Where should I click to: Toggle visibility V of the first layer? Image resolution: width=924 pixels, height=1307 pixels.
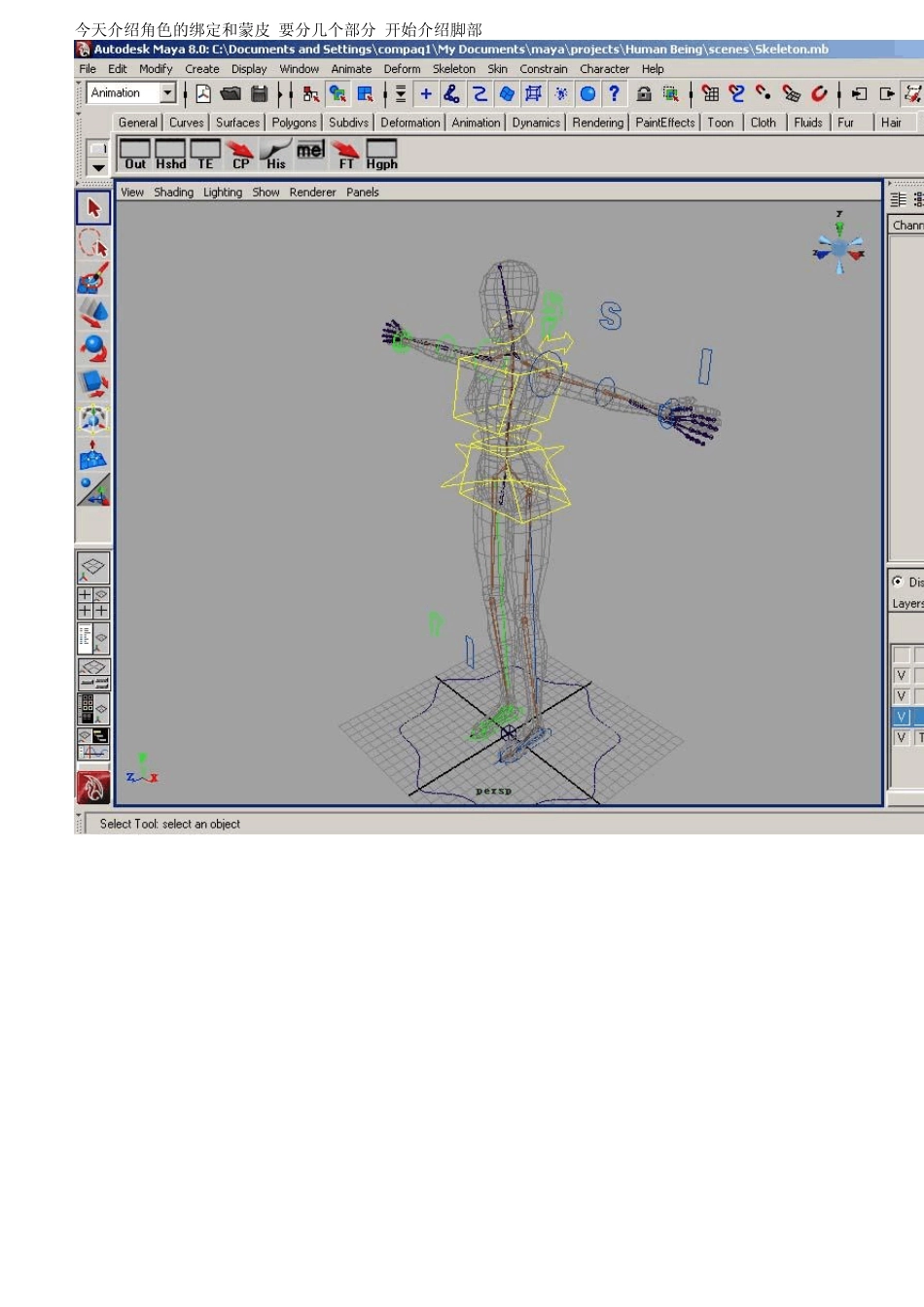click(902, 675)
